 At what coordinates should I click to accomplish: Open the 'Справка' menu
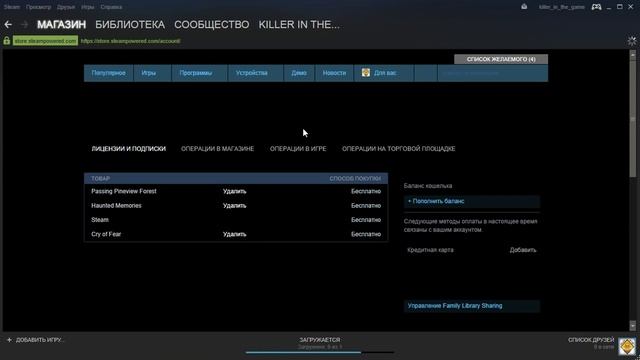(111, 7)
